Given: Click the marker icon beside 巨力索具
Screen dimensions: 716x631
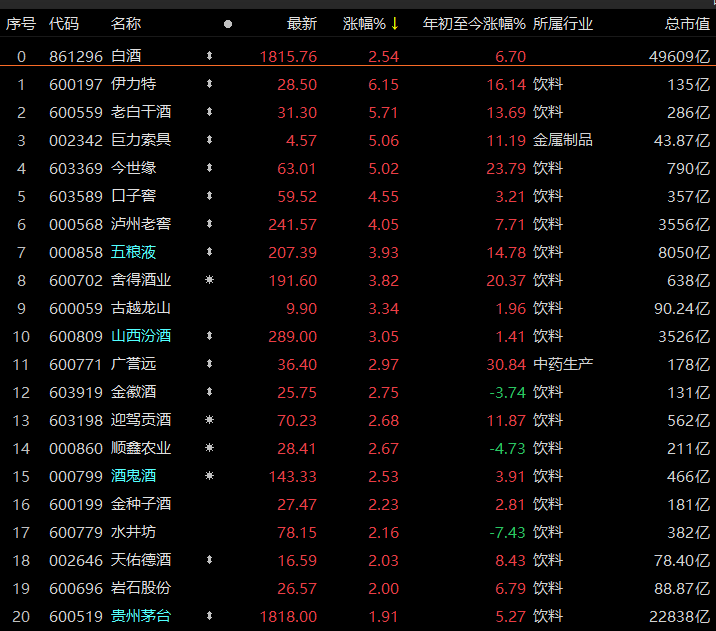Looking at the screenshot, I should (x=209, y=140).
